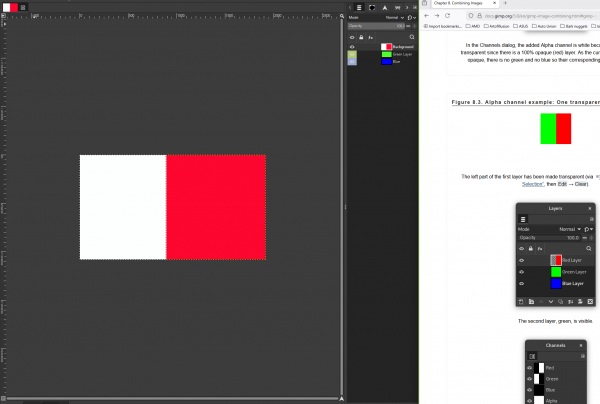Viewport: 600px width, 404px height.
Task: Toggle visibility of the Blue layer in GIMP
Action: click(x=351, y=61)
